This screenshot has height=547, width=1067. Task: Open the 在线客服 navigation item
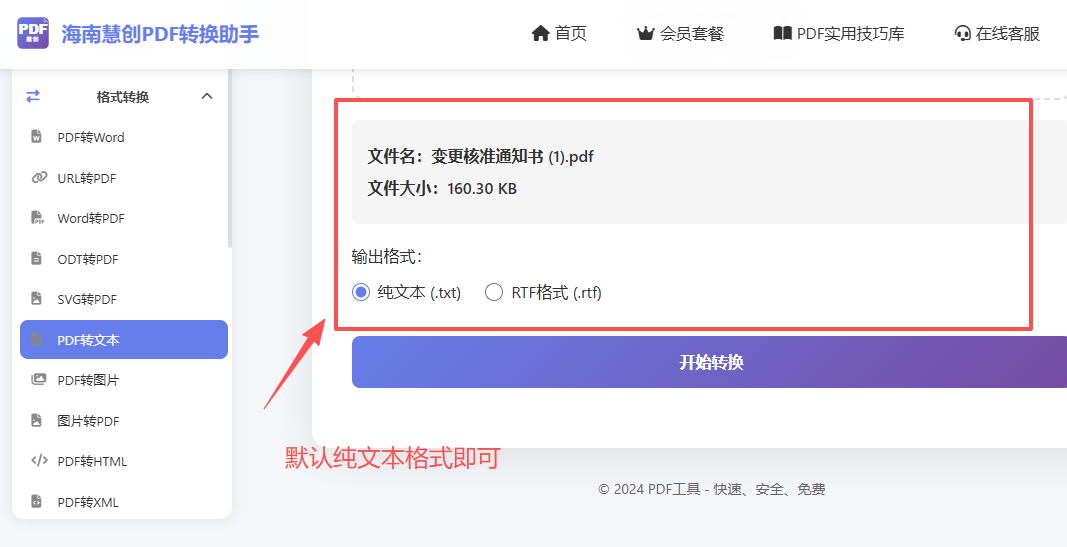(997, 33)
